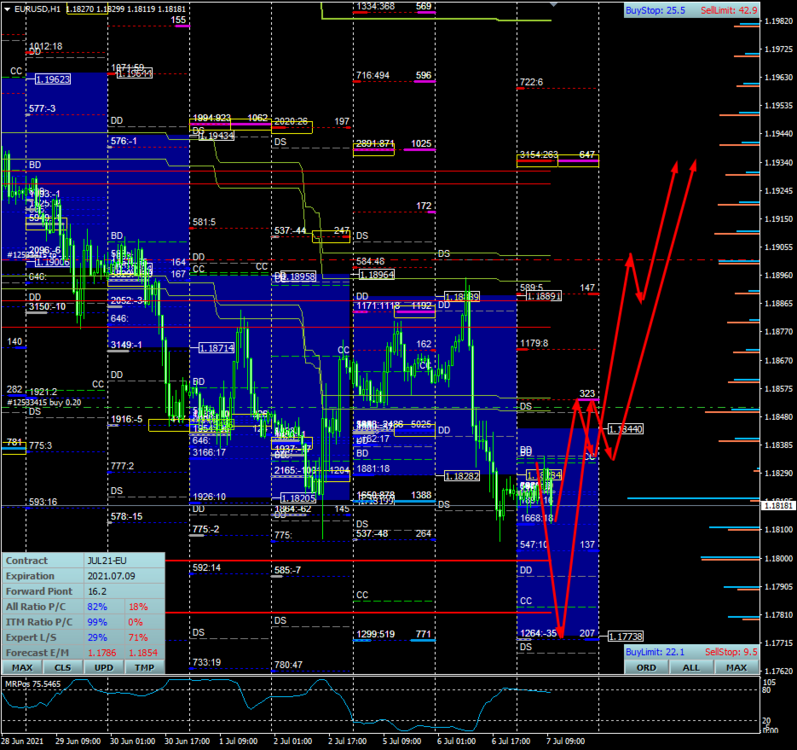Click the Forecast E/M row label
Image resolution: width=797 pixels, height=750 pixels.
(37, 652)
